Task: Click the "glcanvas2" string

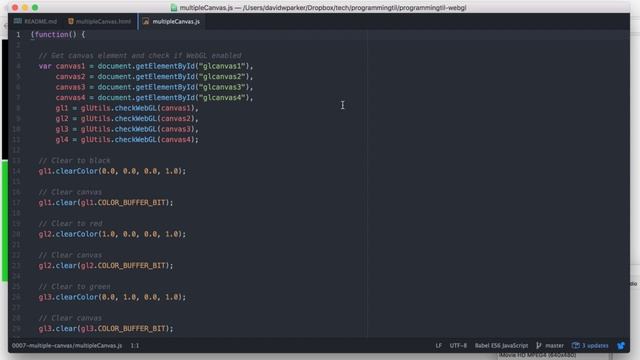Action: (223, 77)
